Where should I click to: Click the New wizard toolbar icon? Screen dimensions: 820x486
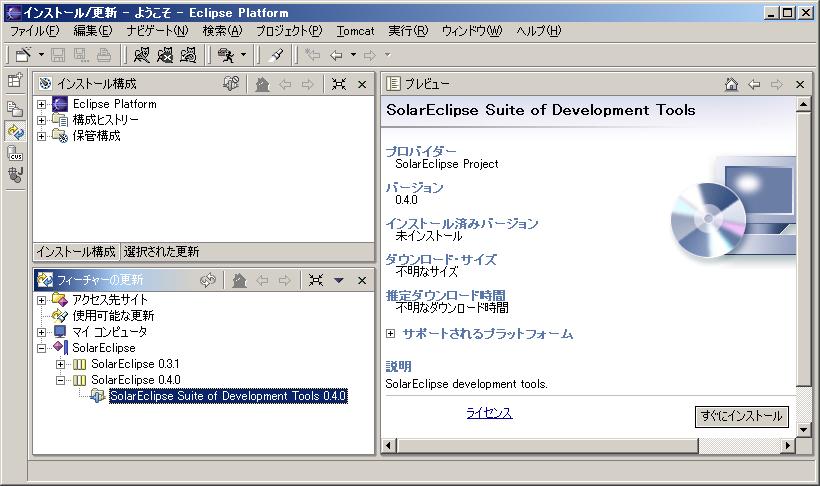click(23, 55)
